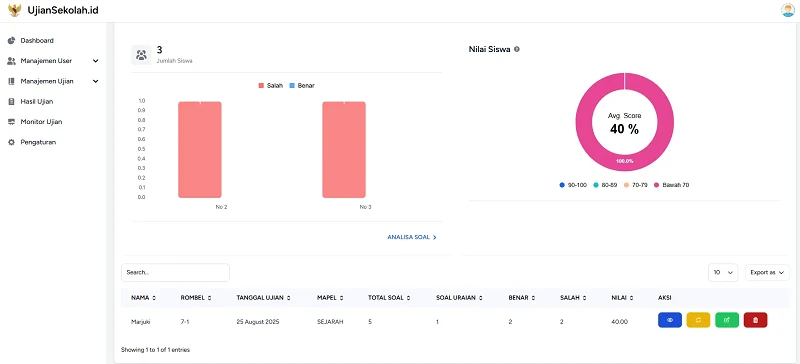The width and height of the screenshot is (800, 364).
Task: Click the Manajemen User people icon
Action: tap(11, 61)
